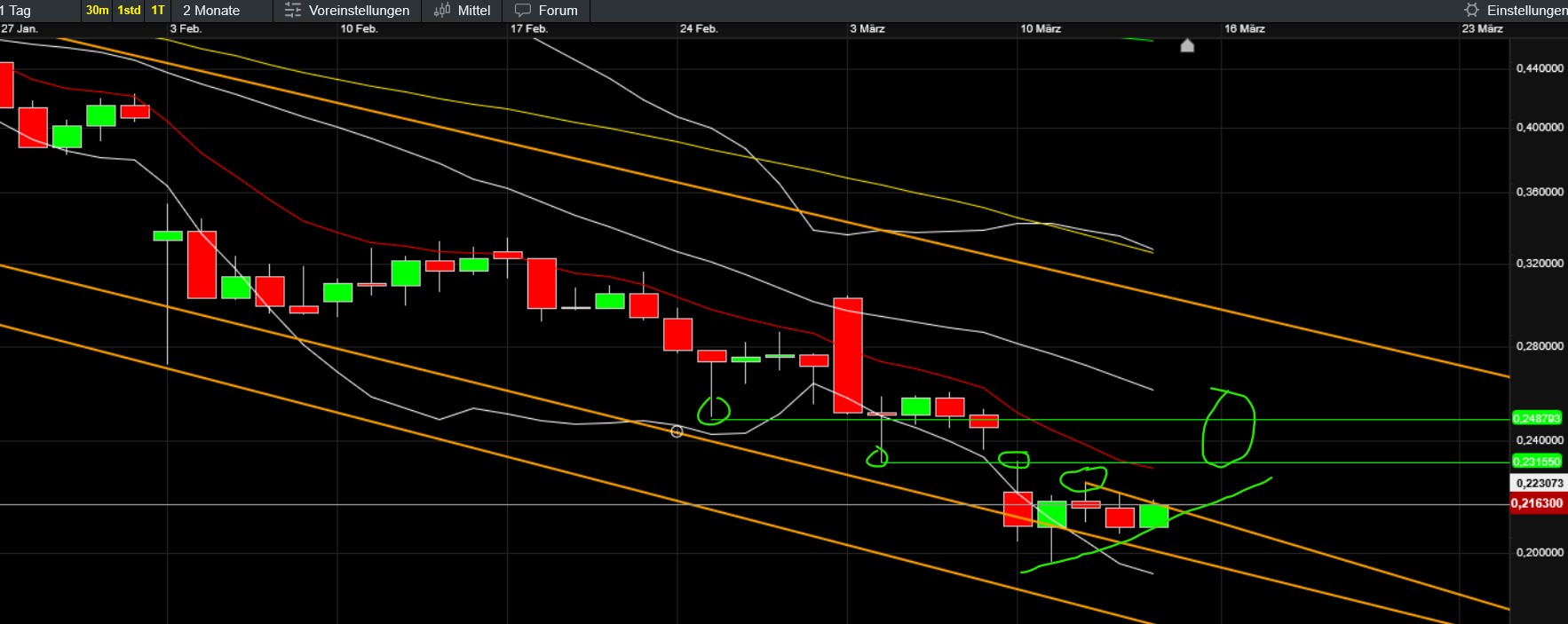Click the 17 Feb. date label
The height and width of the screenshot is (624, 1568).
click(529, 28)
